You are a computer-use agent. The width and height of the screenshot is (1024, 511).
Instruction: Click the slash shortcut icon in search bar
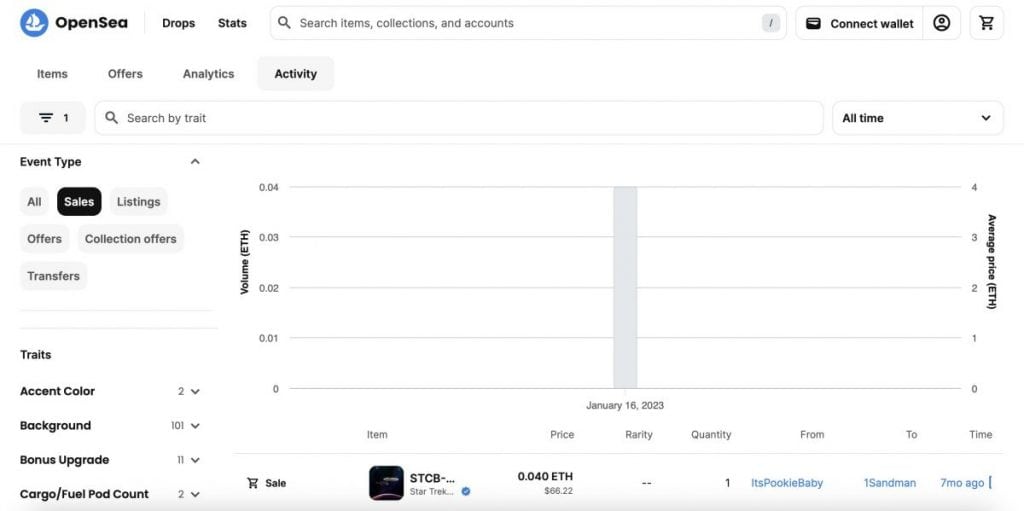(x=770, y=23)
